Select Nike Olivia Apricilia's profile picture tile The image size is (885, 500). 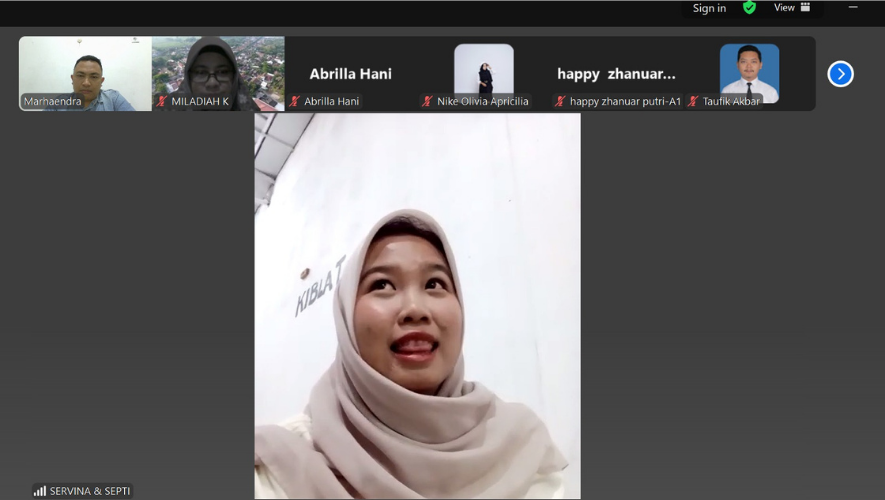tap(483, 70)
